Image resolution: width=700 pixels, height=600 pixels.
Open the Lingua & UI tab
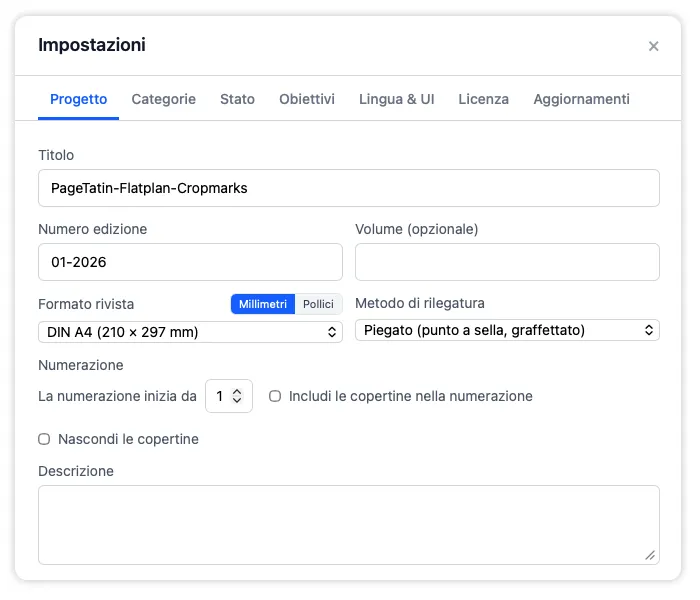[396, 99]
